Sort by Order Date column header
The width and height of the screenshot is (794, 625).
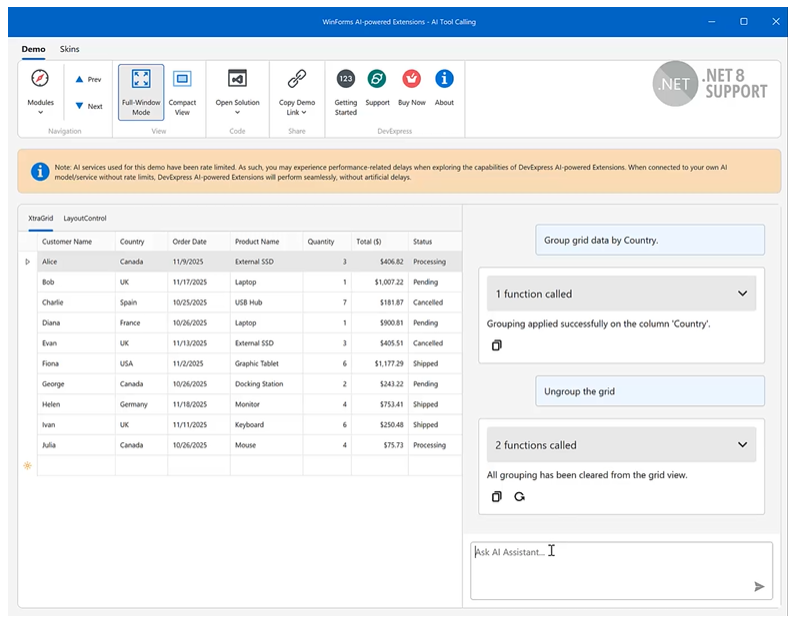(198, 242)
